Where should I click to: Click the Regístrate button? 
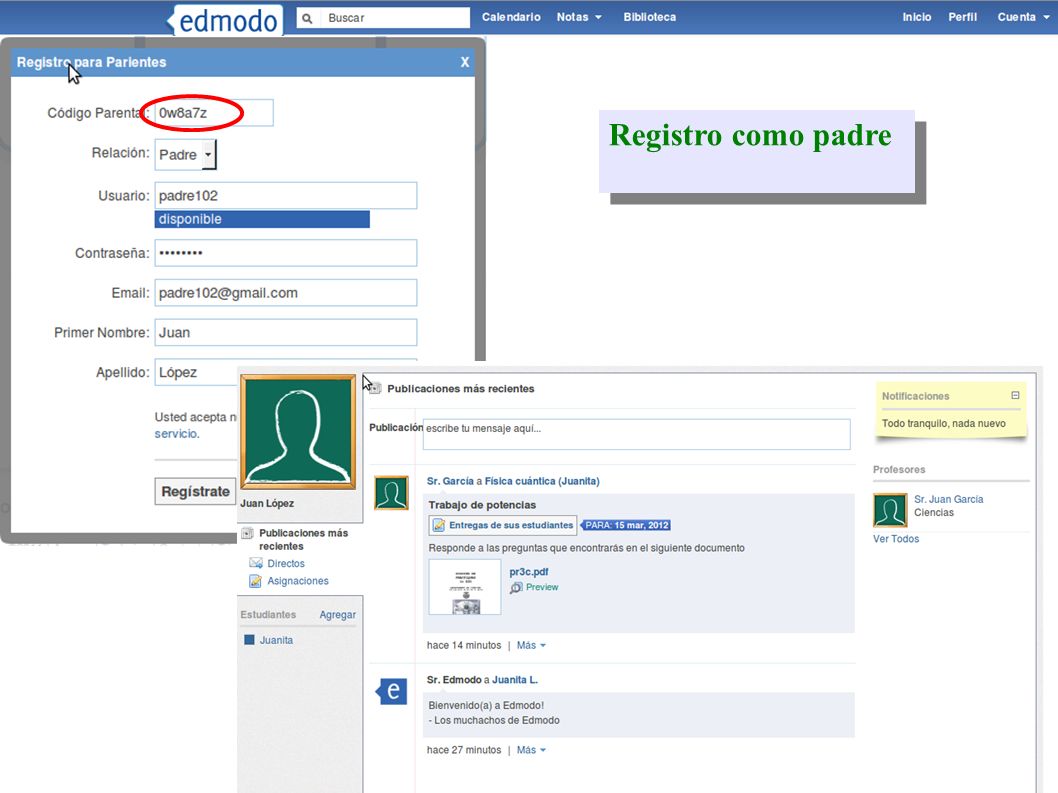[x=195, y=491]
